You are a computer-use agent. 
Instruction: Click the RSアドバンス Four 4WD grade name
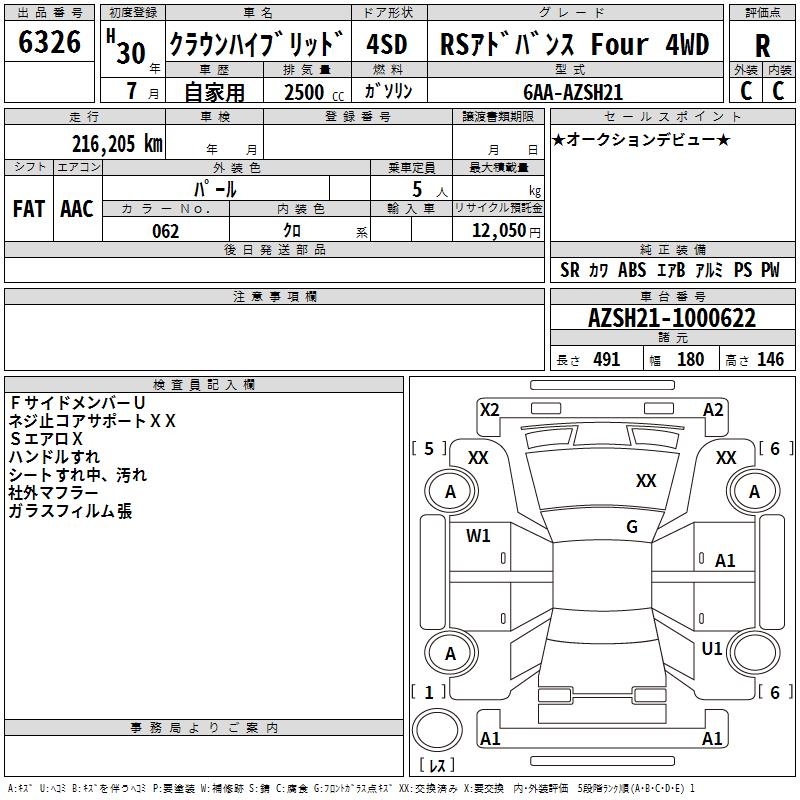(x=574, y=45)
